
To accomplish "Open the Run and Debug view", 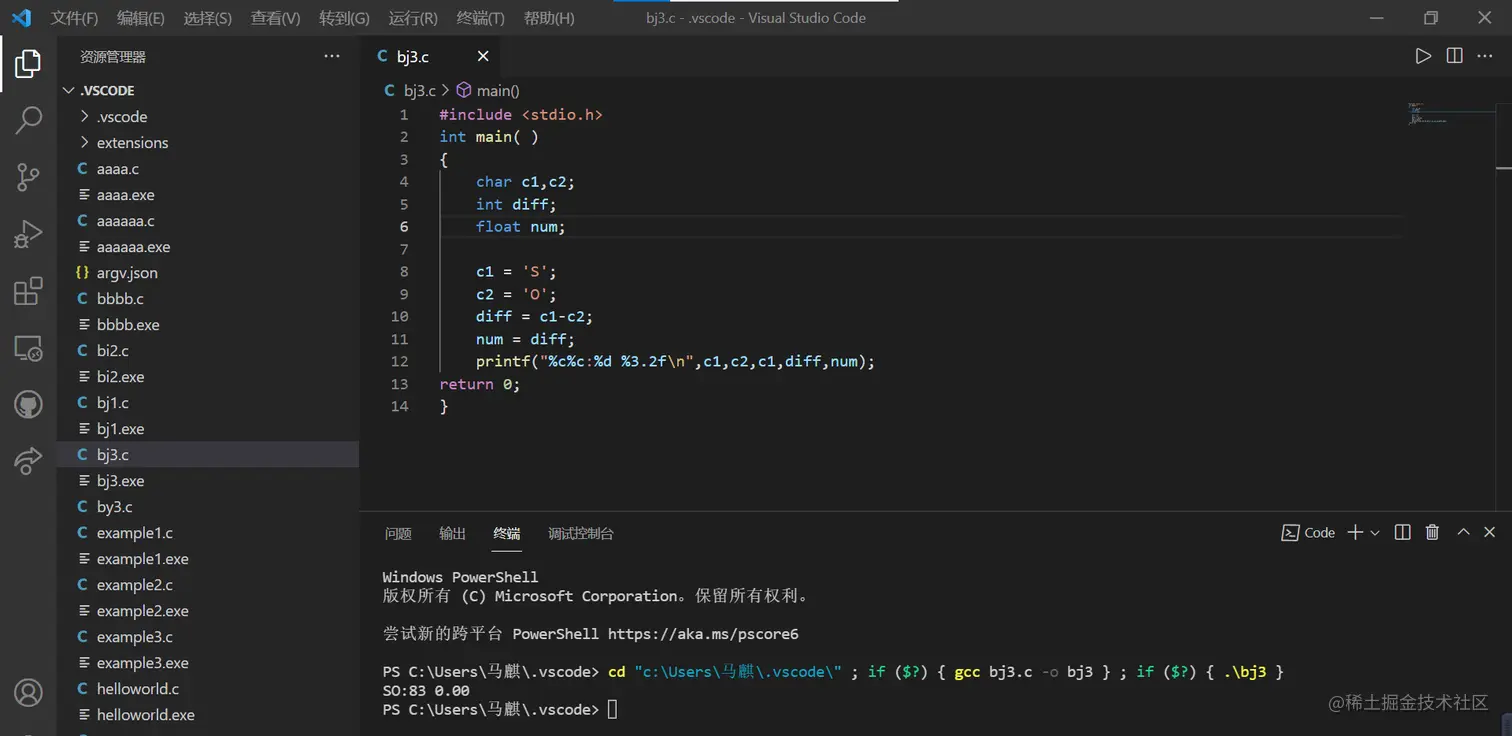I will coord(28,235).
